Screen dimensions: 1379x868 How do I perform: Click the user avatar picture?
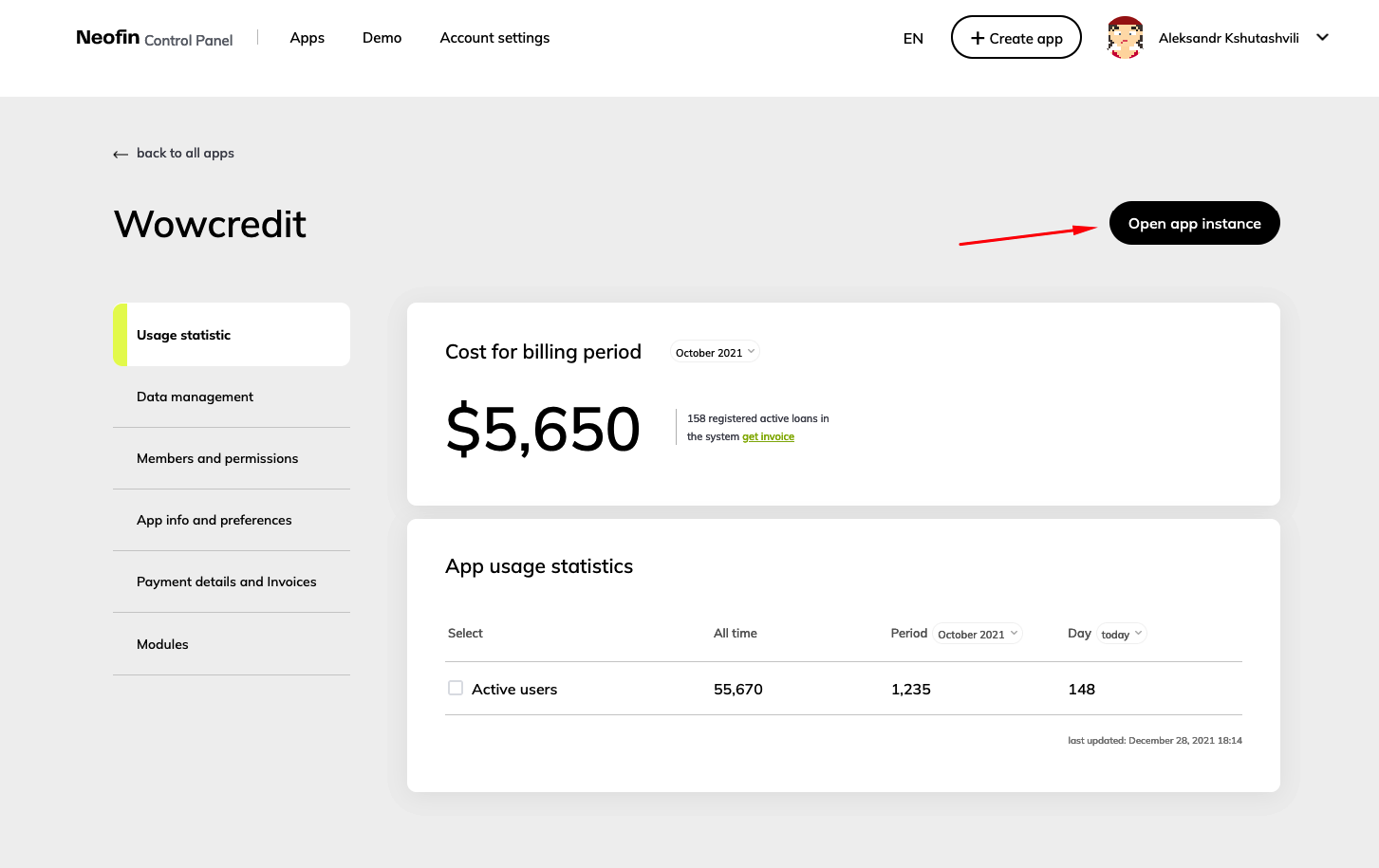click(1125, 38)
